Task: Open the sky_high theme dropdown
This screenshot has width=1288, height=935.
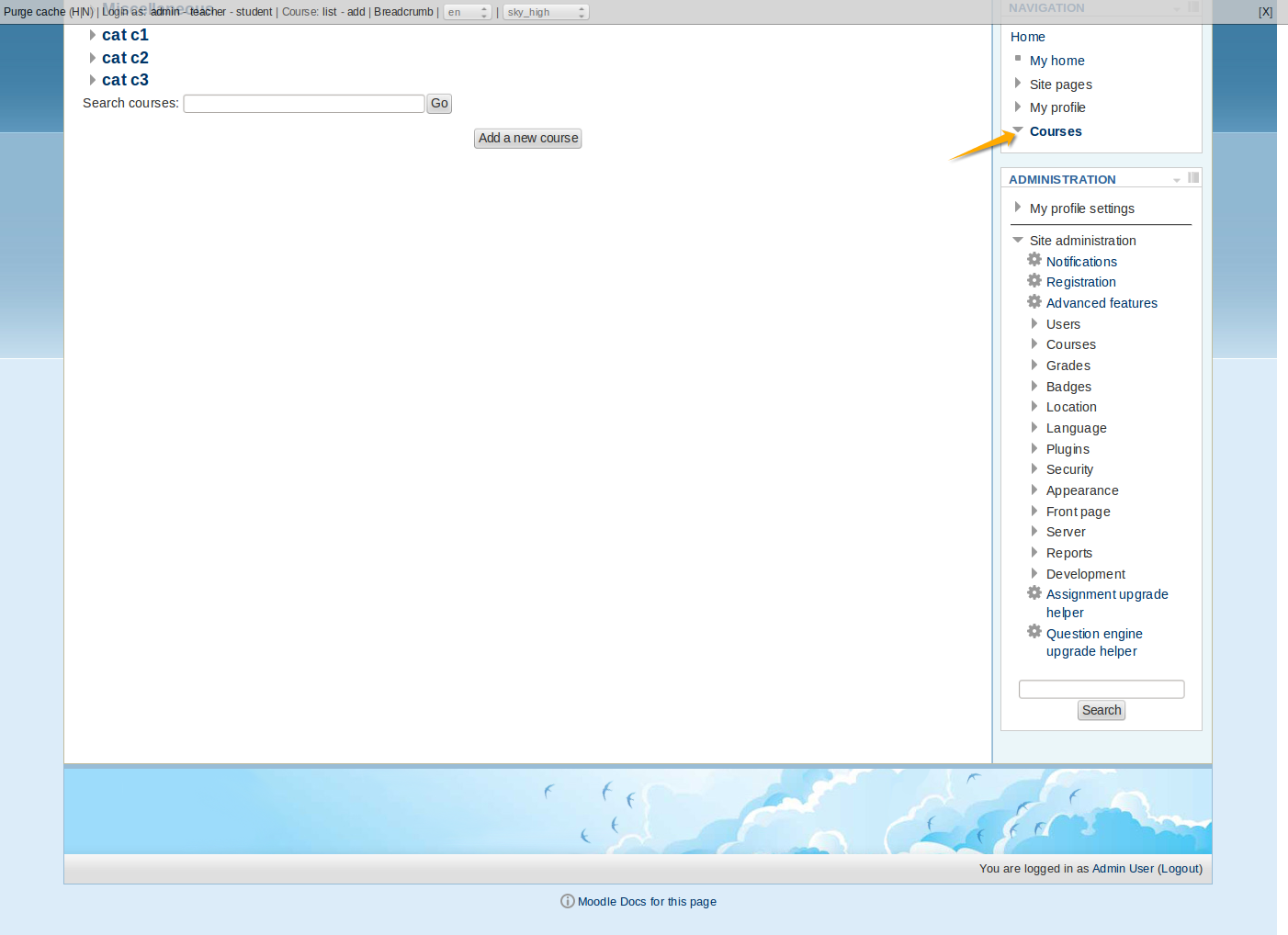Action: tap(546, 12)
